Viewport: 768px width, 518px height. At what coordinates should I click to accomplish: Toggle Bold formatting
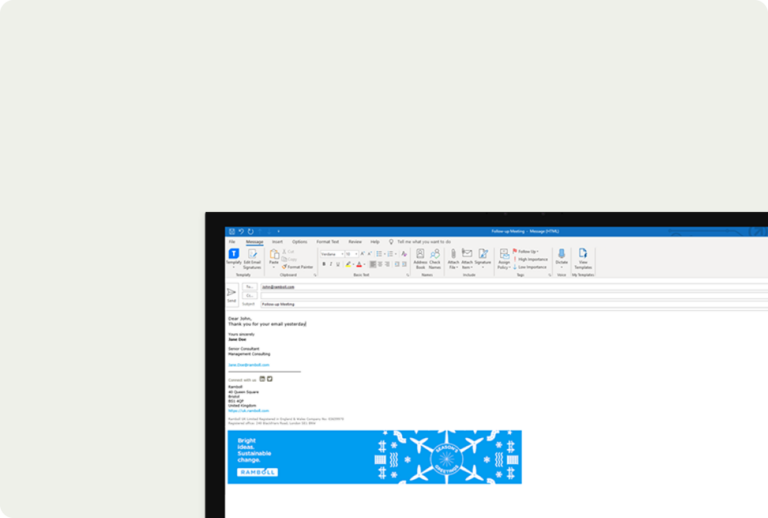pyautogui.click(x=324, y=264)
